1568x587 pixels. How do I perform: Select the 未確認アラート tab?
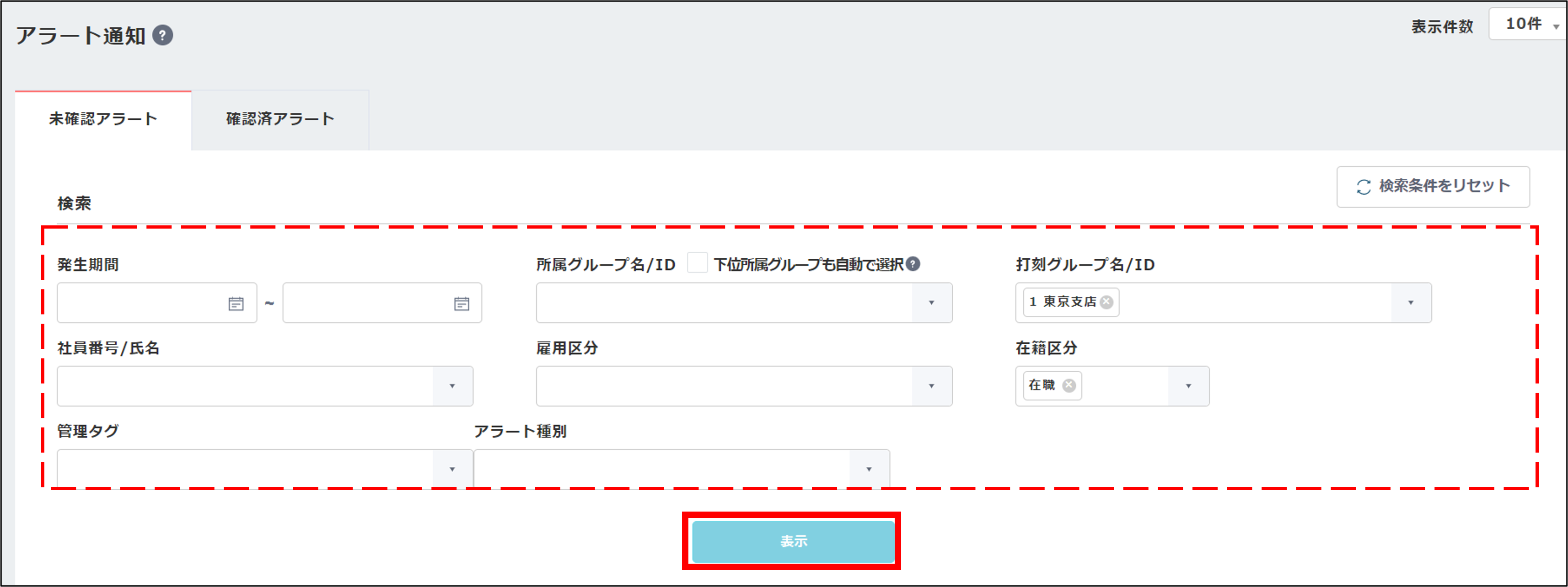pos(103,119)
